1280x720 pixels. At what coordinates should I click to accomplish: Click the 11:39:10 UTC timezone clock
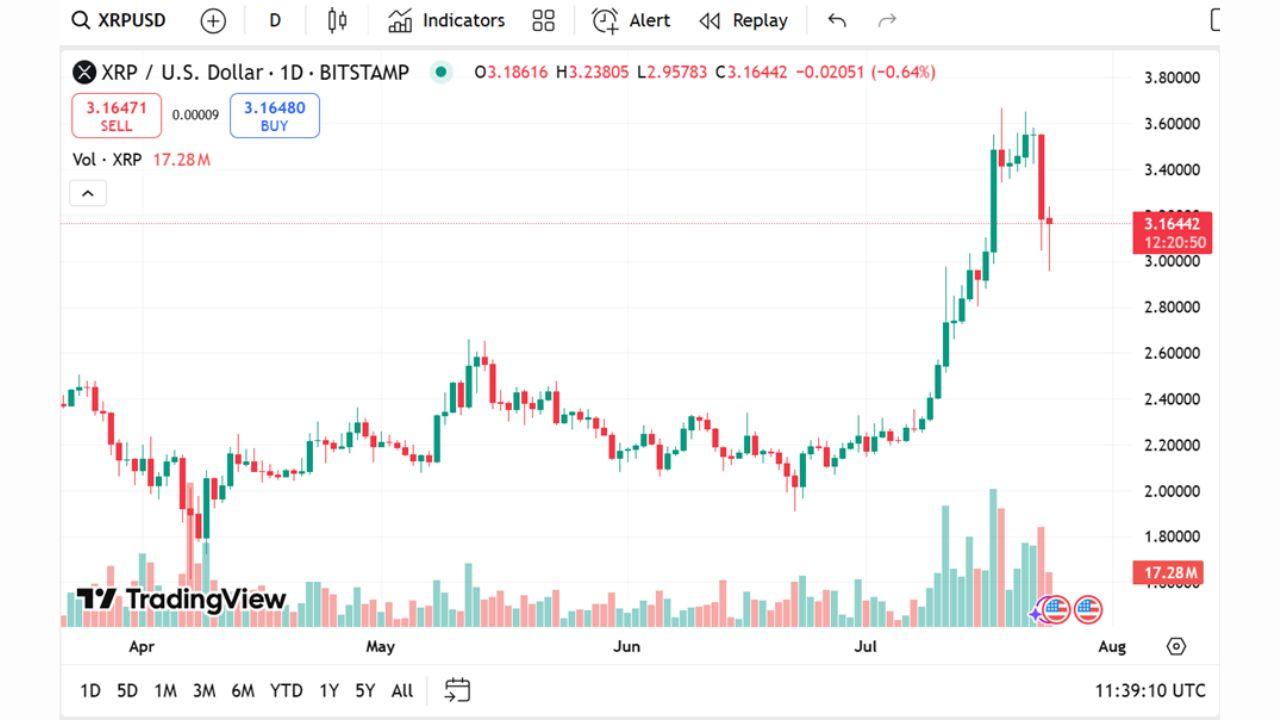(1150, 690)
